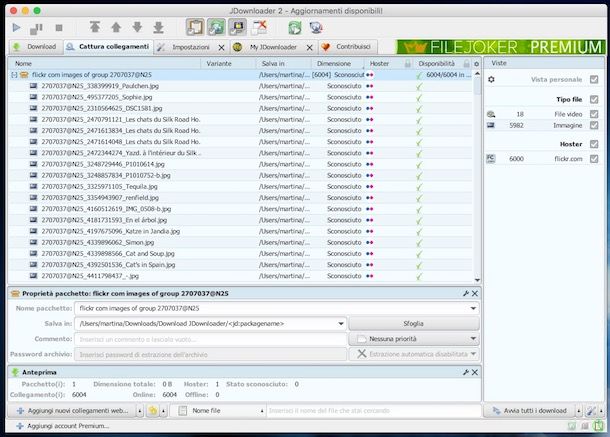Sort by the Nome column header

[104, 63]
